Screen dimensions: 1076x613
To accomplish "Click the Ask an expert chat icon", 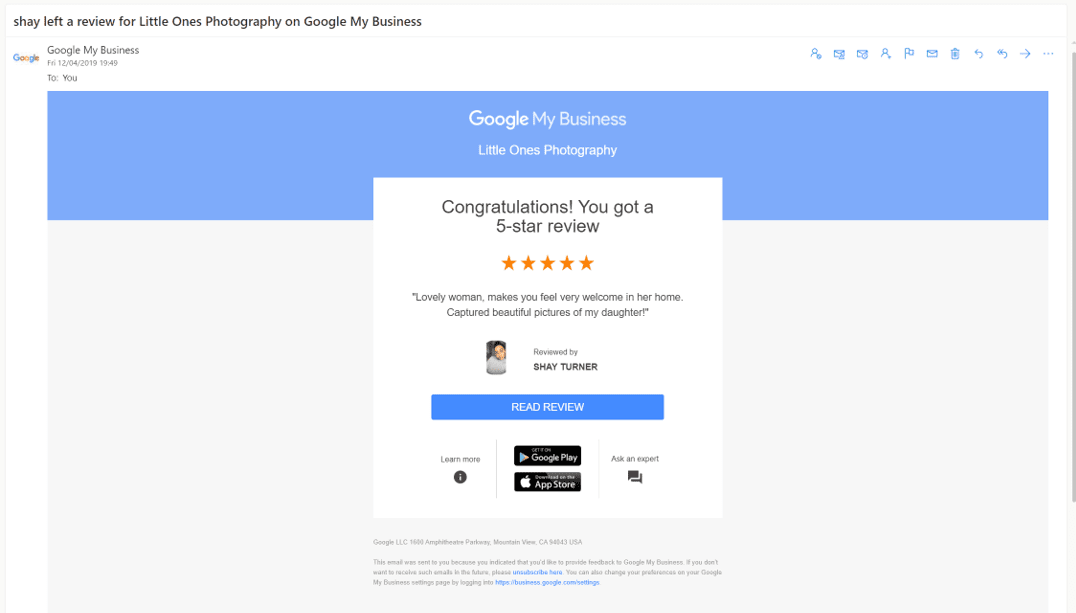I will point(635,477).
